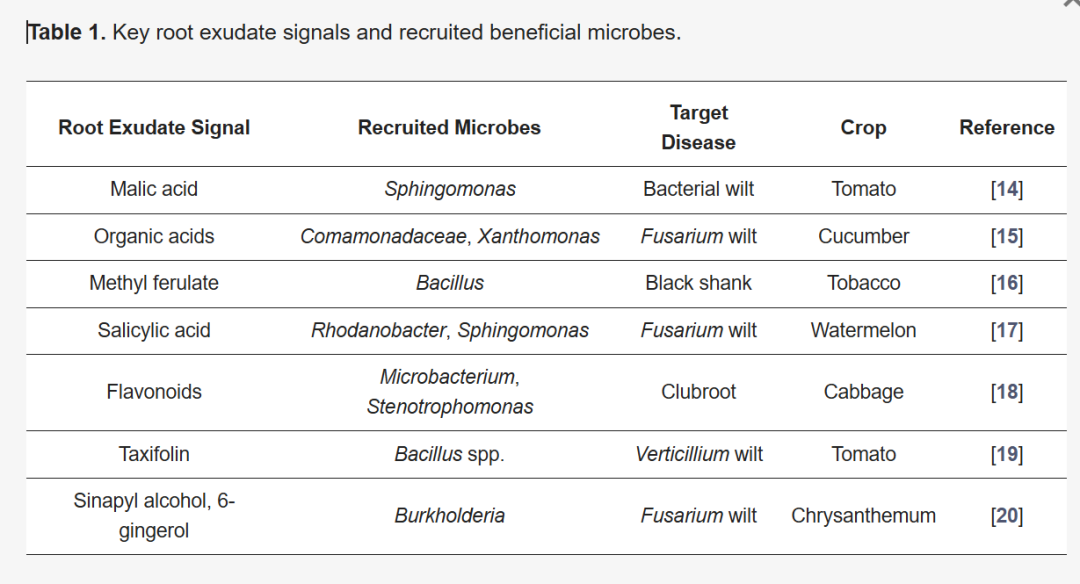Viewport: 1080px width, 584px height.
Task: Click the Methyl ferulate cell
Action: click(154, 283)
